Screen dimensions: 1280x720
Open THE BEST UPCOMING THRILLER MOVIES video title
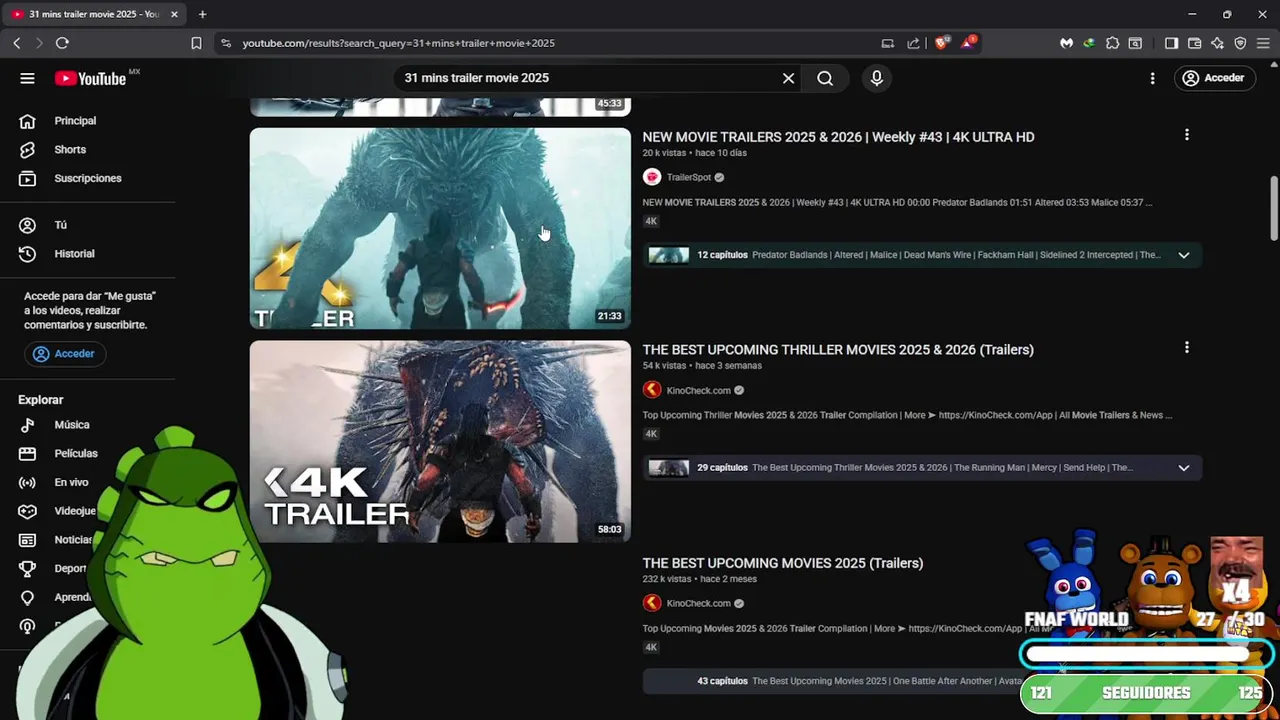point(838,350)
